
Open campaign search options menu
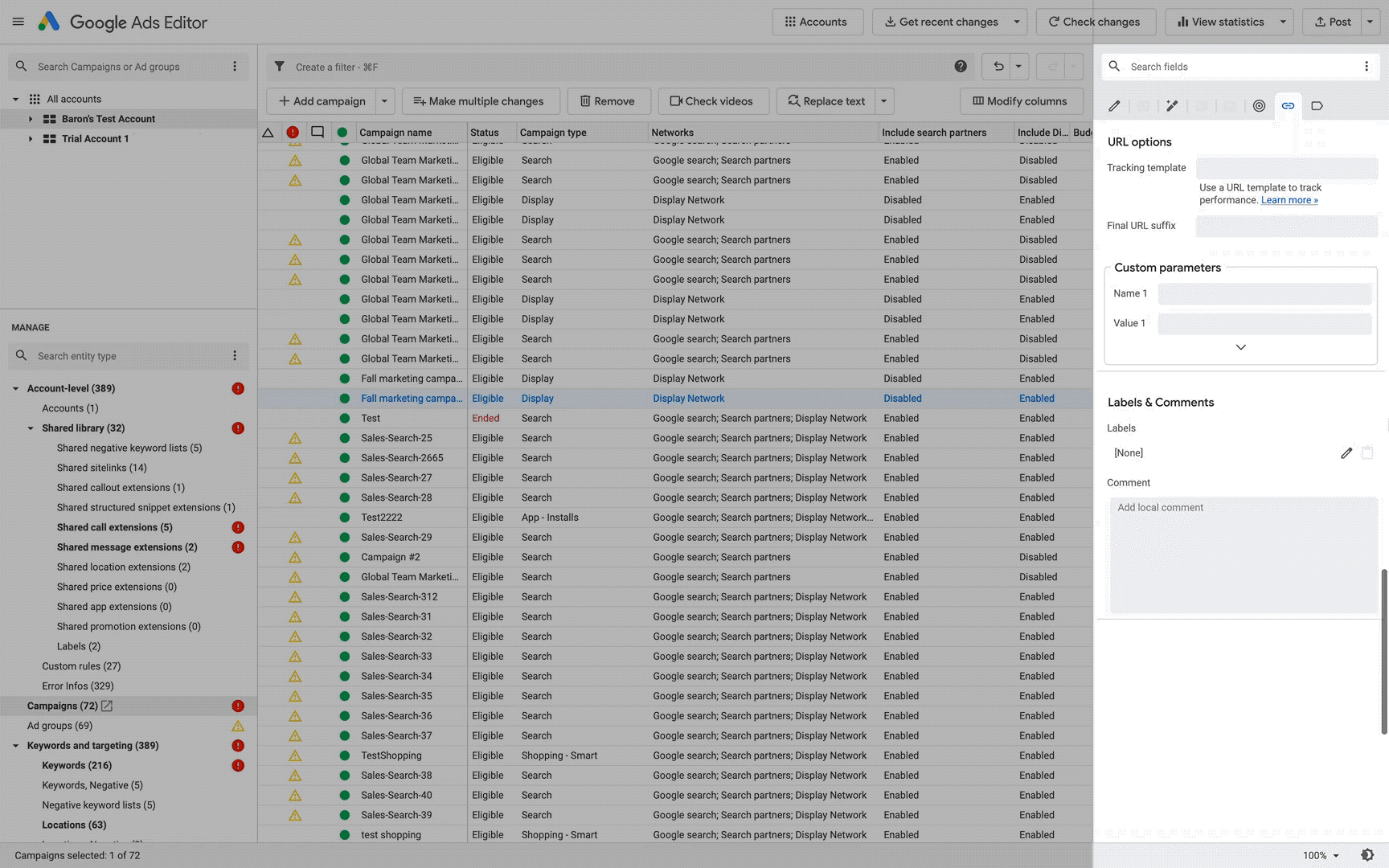235,67
